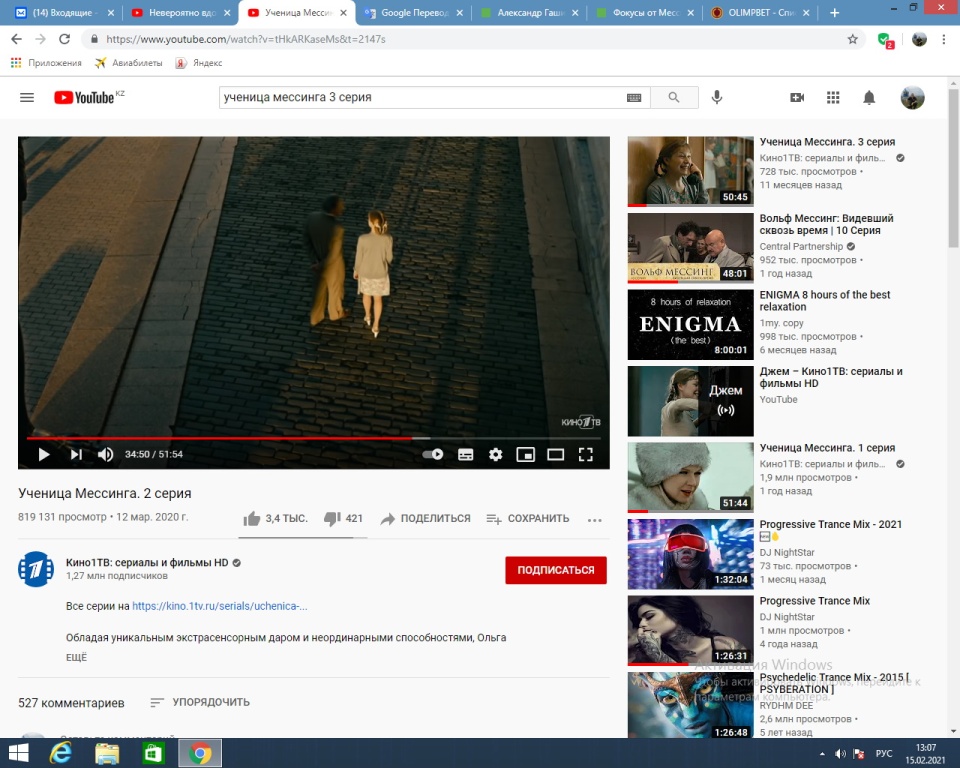Play the video
The width and height of the screenshot is (960, 768).
(43, 454)
